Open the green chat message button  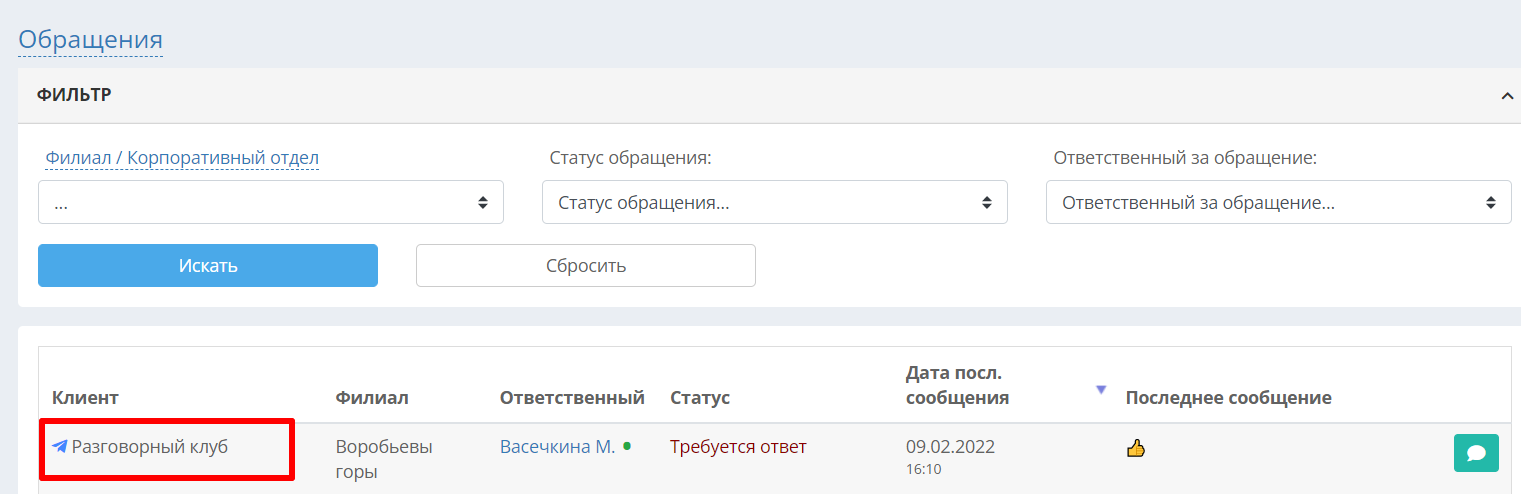click(1476, 453)
